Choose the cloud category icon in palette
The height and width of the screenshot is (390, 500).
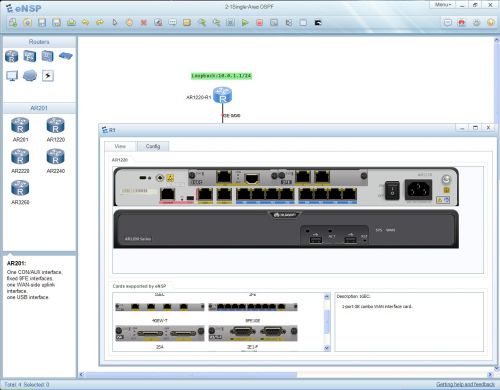[30, 76]
